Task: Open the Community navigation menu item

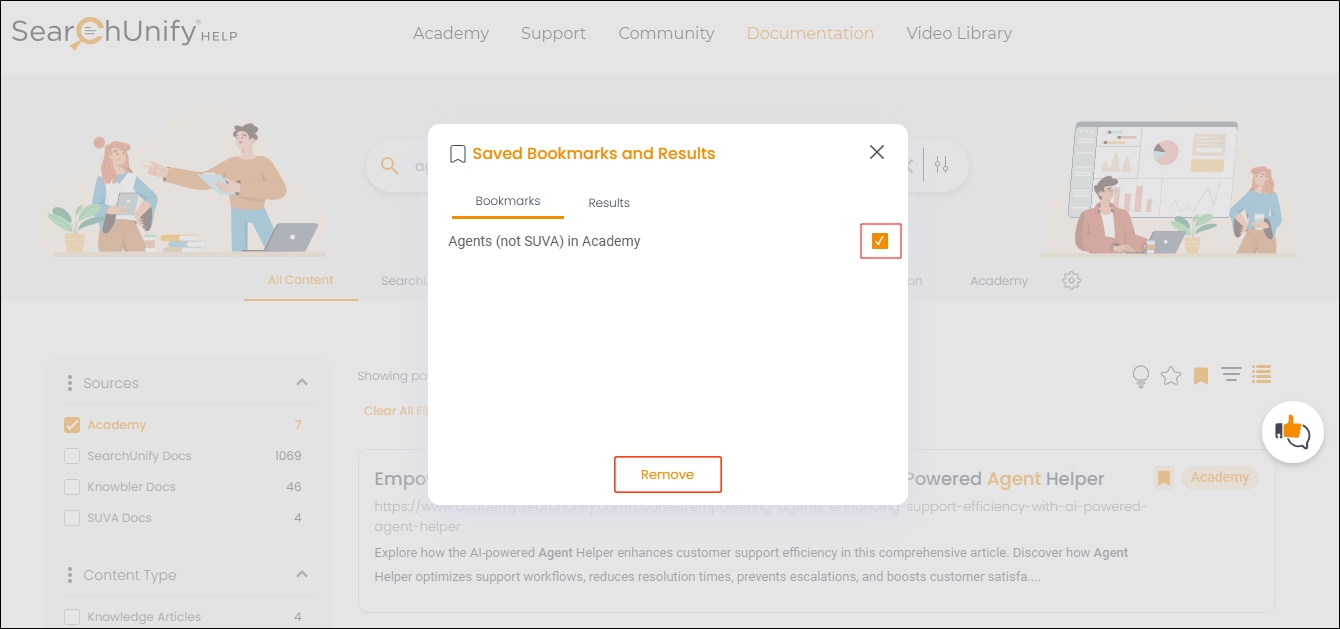Action: tap(666, 33)
